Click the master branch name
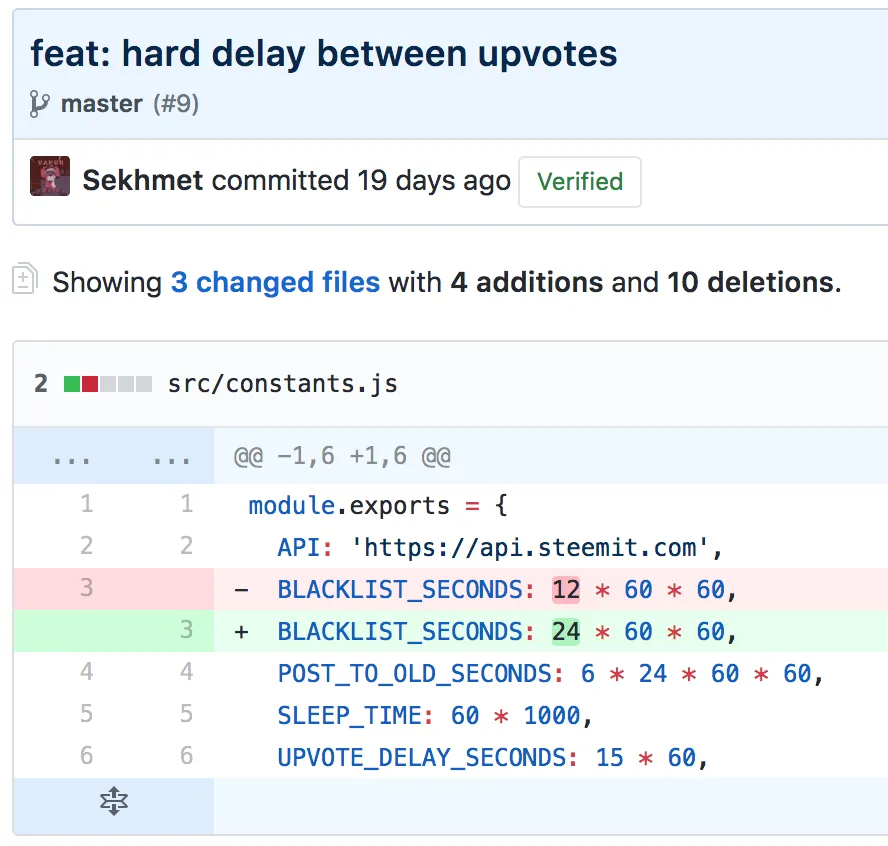This screenshot has height=846, width=888. pyautogui.click(x=101, y=103)
